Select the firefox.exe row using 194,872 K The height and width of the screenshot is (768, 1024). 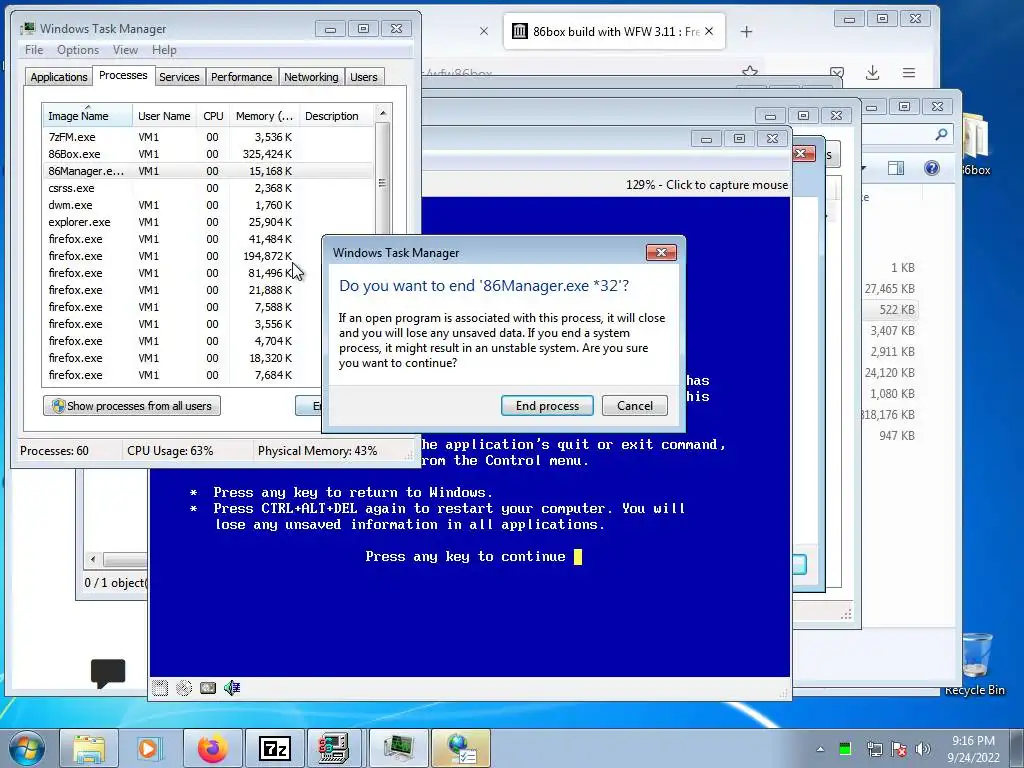coord(183,256)
